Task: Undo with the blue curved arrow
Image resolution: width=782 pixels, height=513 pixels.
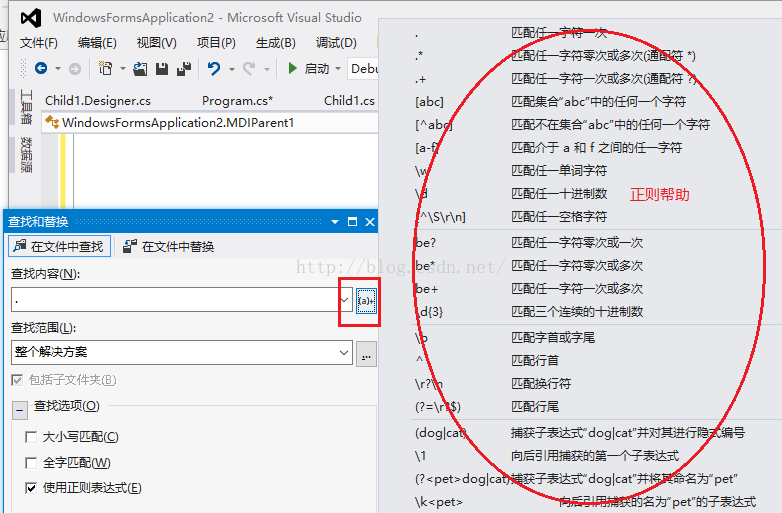Action: click(214, 68)
